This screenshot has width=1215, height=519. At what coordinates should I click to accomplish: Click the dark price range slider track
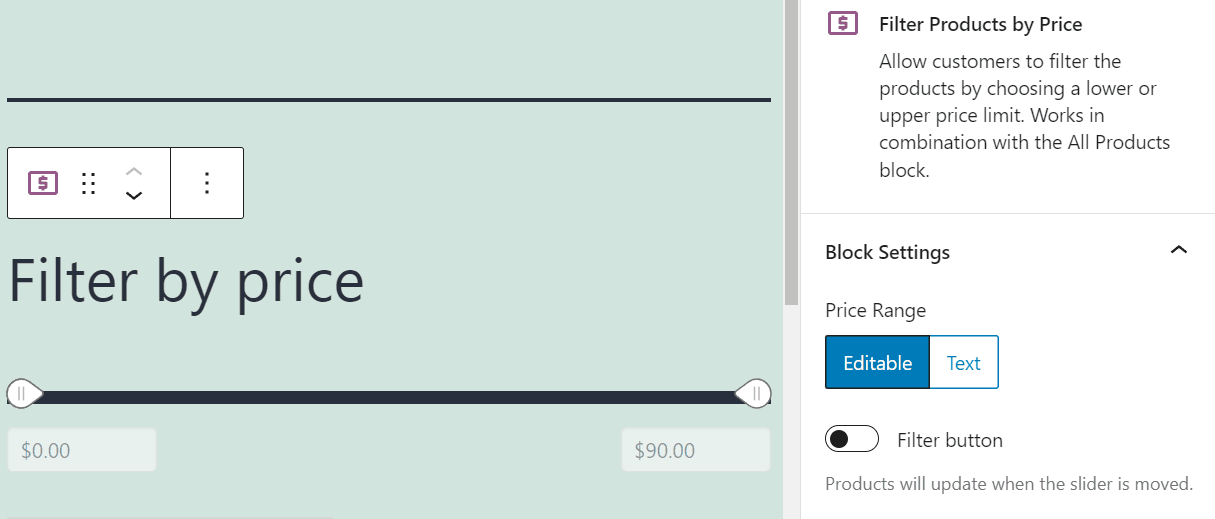[388, 397]
